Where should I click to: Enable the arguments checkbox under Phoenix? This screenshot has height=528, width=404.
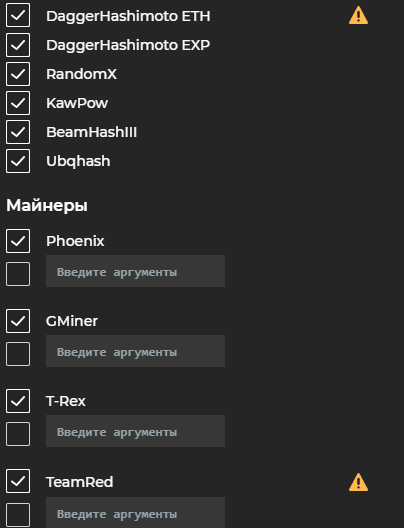click(18, 274)
